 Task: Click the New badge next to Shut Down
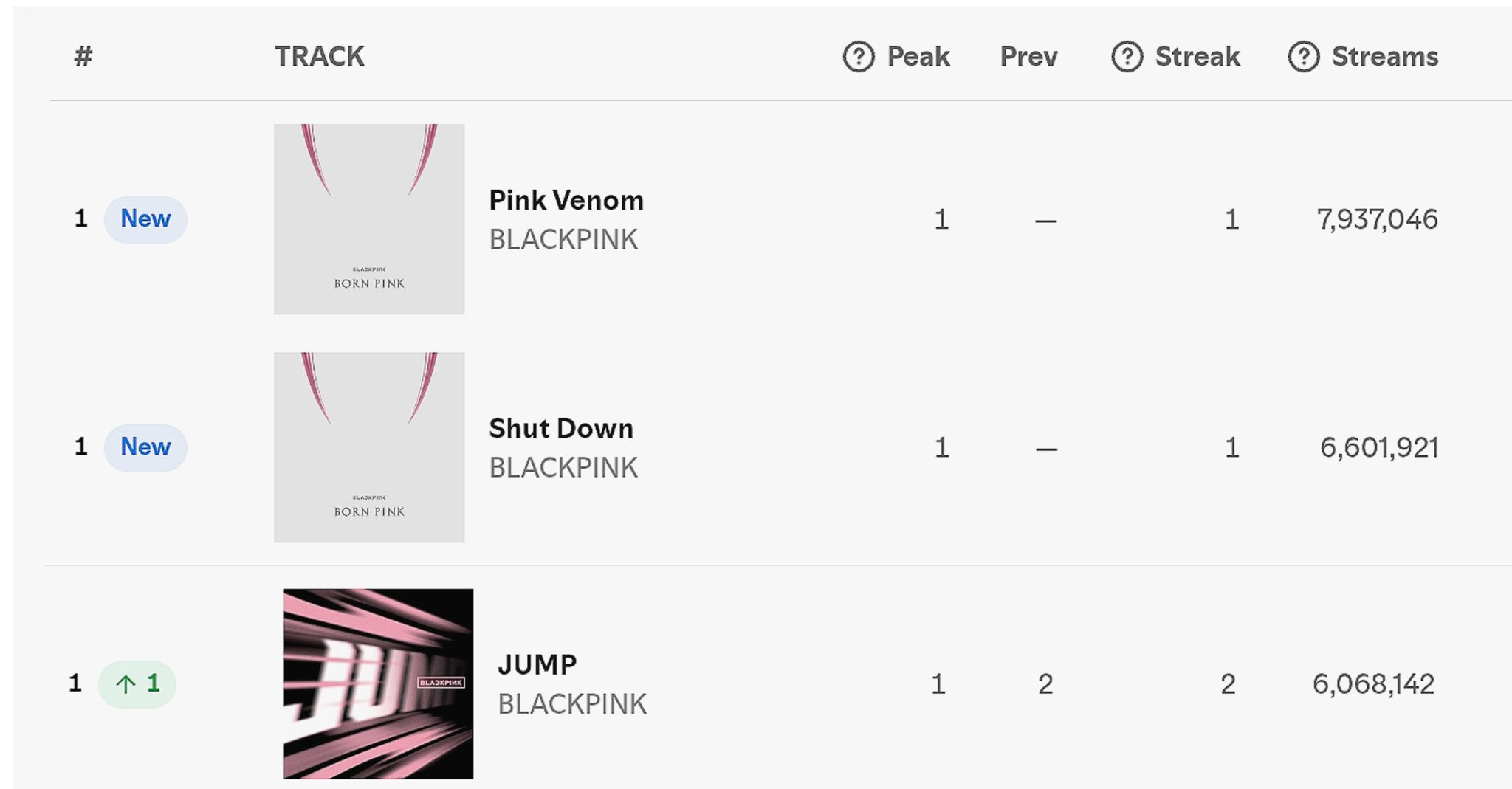coord(145,447)
